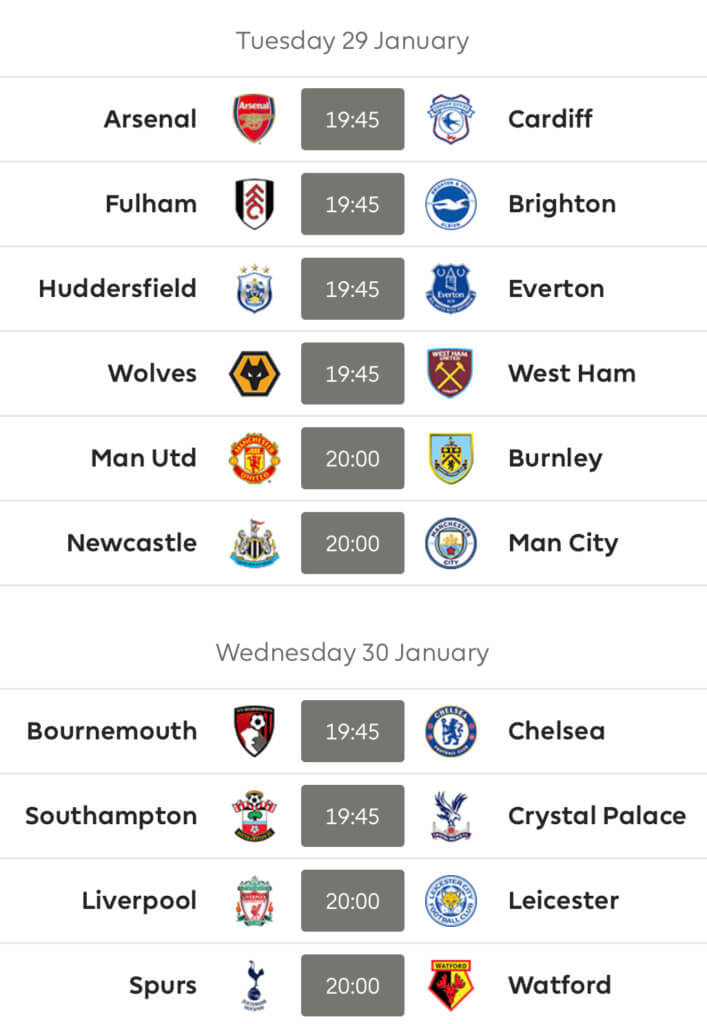707x1024 pixels.
Task: Click the Newcastle vs Man City 20:00 time
Action: point(353,543)
